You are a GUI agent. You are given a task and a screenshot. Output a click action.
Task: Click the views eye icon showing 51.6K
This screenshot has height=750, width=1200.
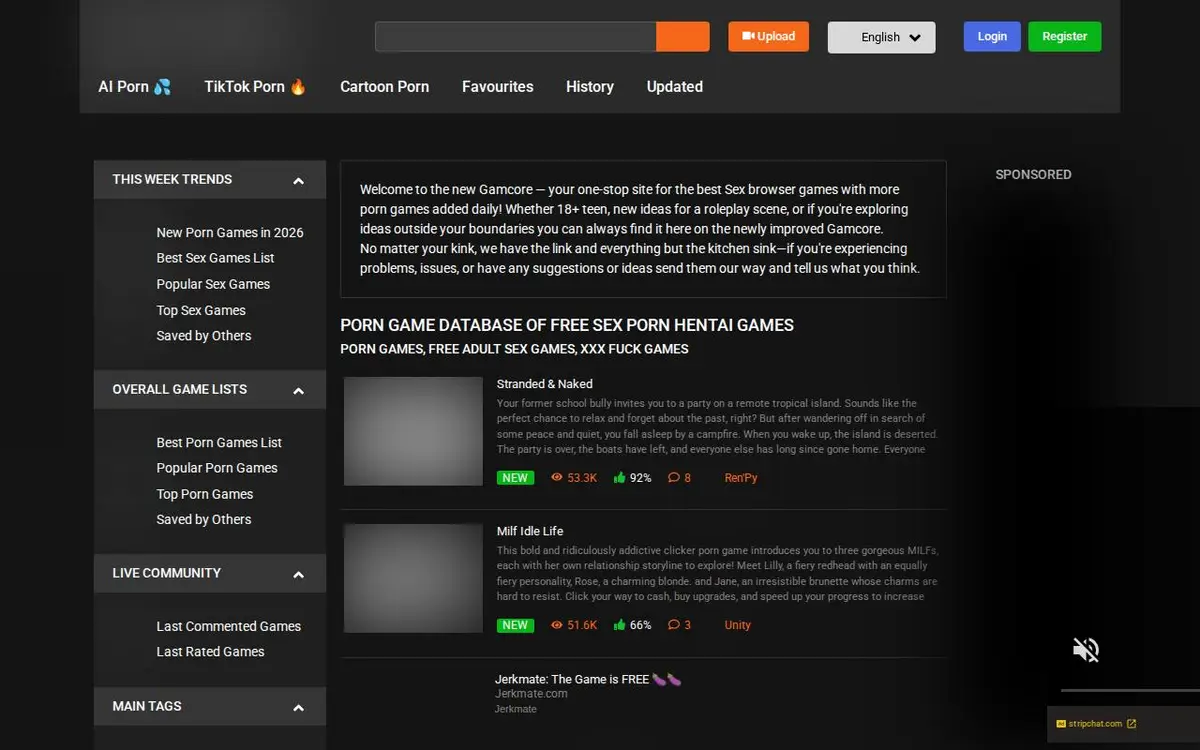(x=557, y=625)
